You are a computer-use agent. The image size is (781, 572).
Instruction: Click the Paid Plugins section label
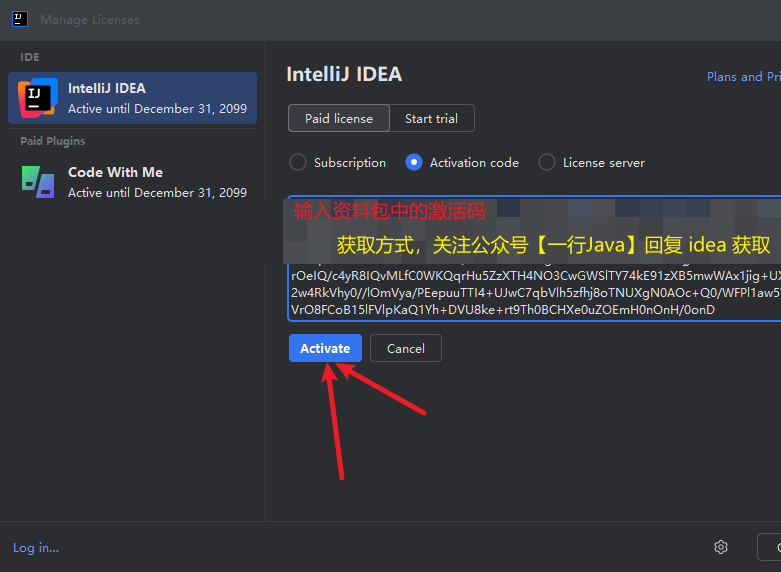pyautogui.click(x=53, y=141)
